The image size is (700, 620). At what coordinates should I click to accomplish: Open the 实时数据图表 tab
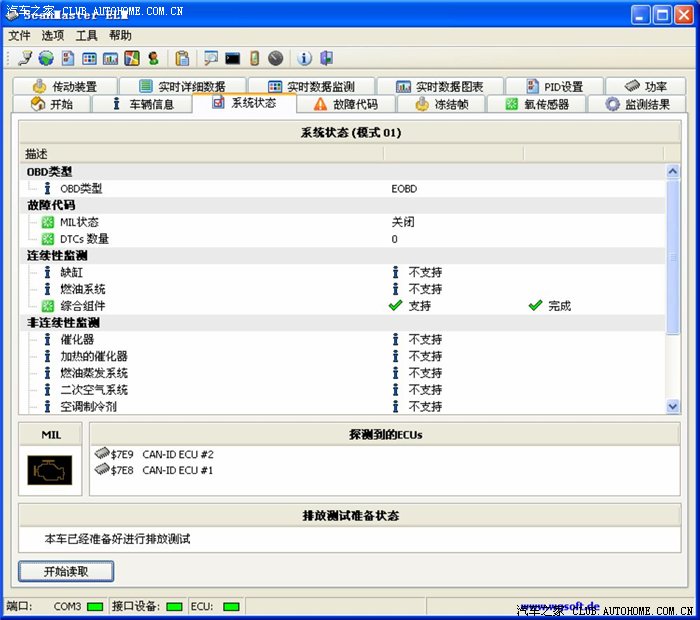(x=439, y=87)
